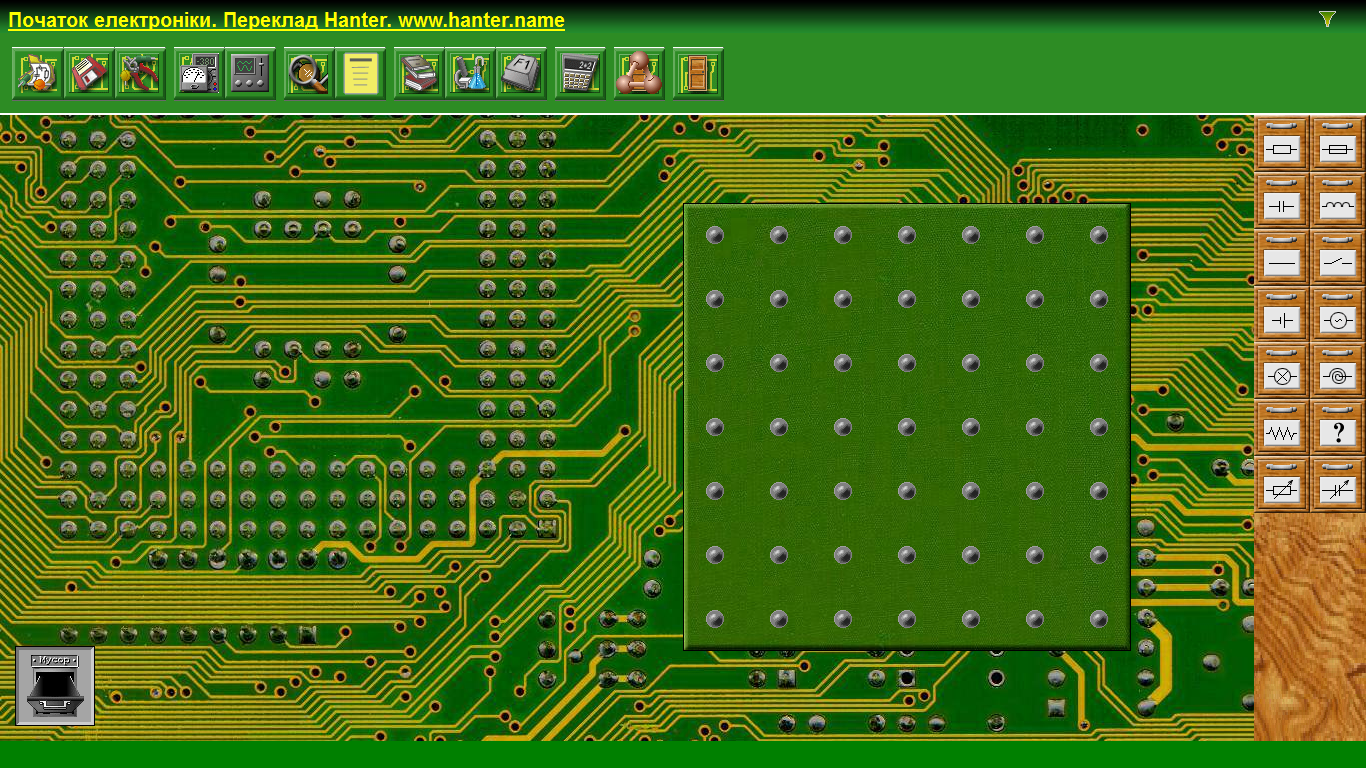Select the variable resistor drawer
Image resolution: width=1366 pixels, height=768 pixels.
[x=1282, y=490]
